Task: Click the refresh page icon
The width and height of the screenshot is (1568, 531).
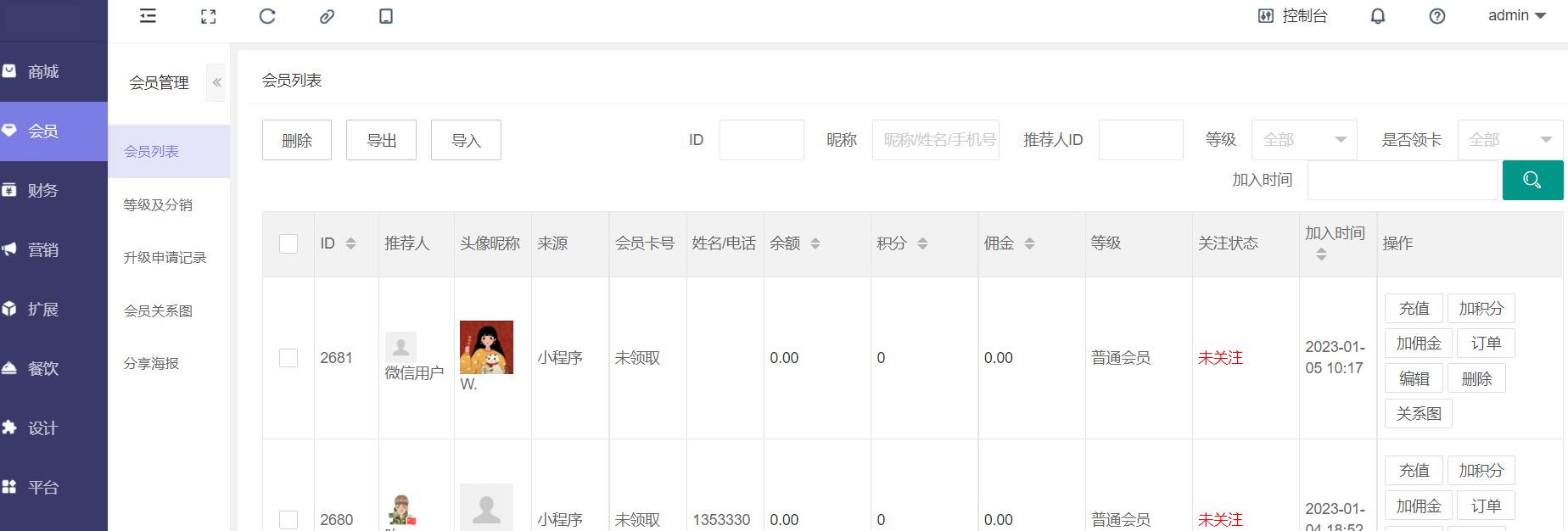Action: pyautogui.click(x=267, y=16)
